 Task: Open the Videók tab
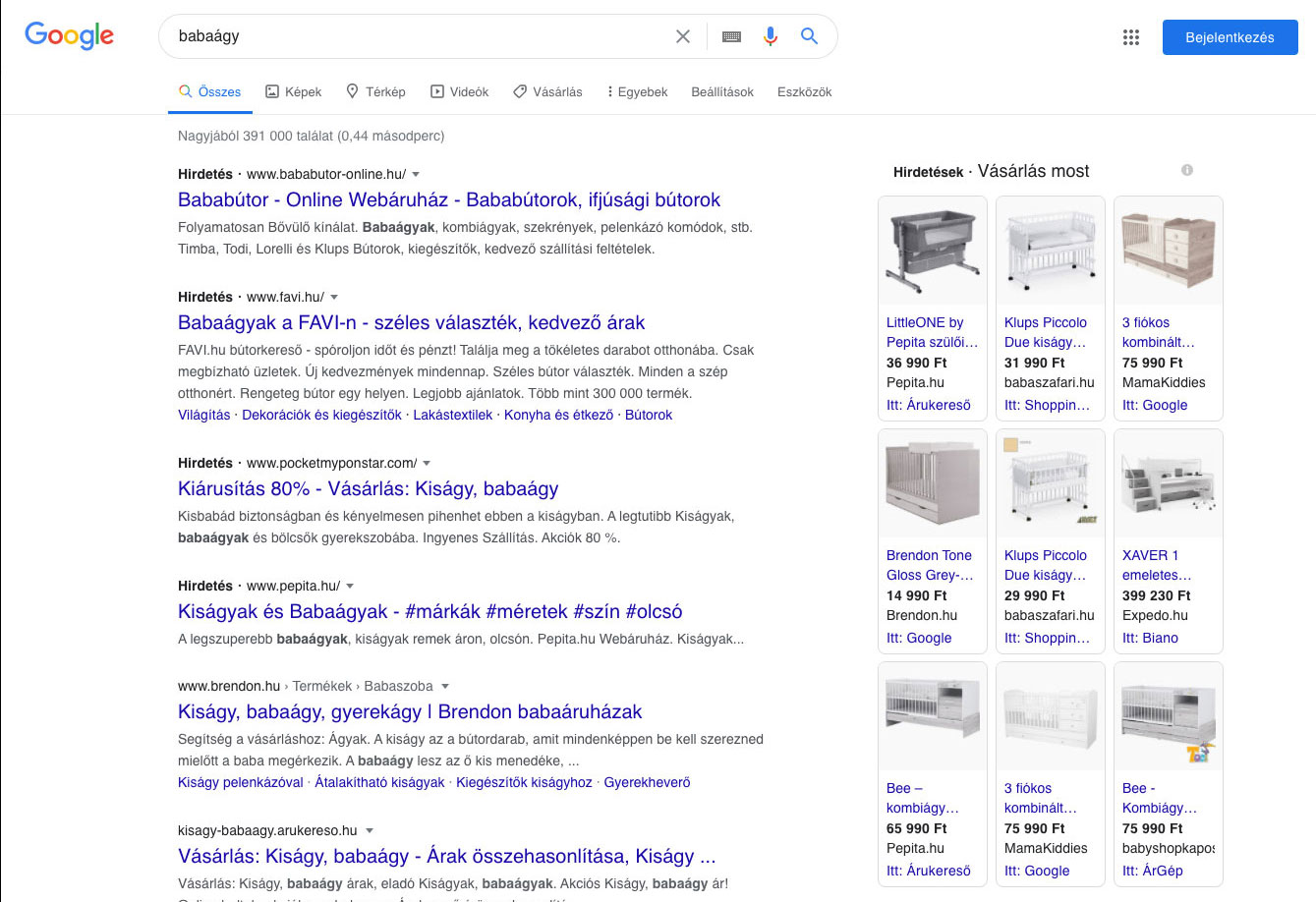click(459, 91)
